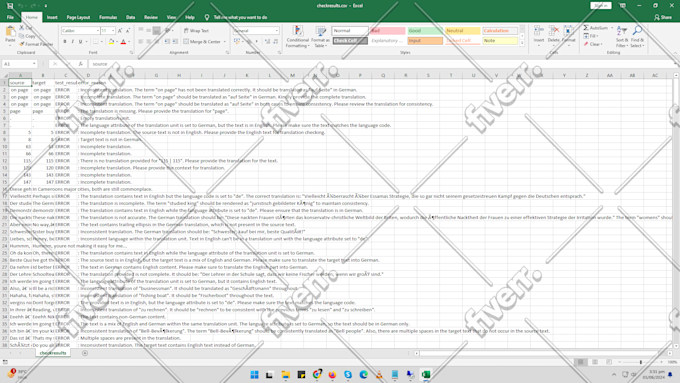The width and height of the screenshot is (680, 383).
Task: Decrease indent in Alignment group
Action: coord(167,42)
